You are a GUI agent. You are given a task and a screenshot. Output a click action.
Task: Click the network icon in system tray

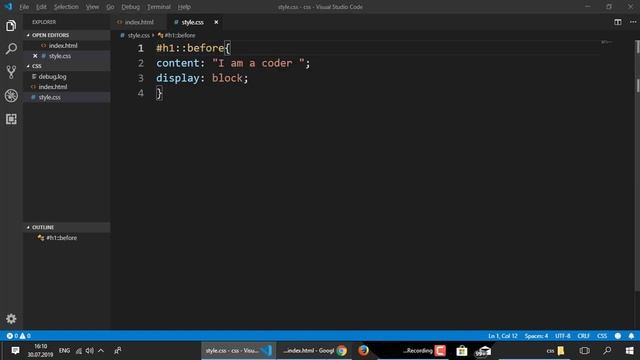(x=79, y=351)
